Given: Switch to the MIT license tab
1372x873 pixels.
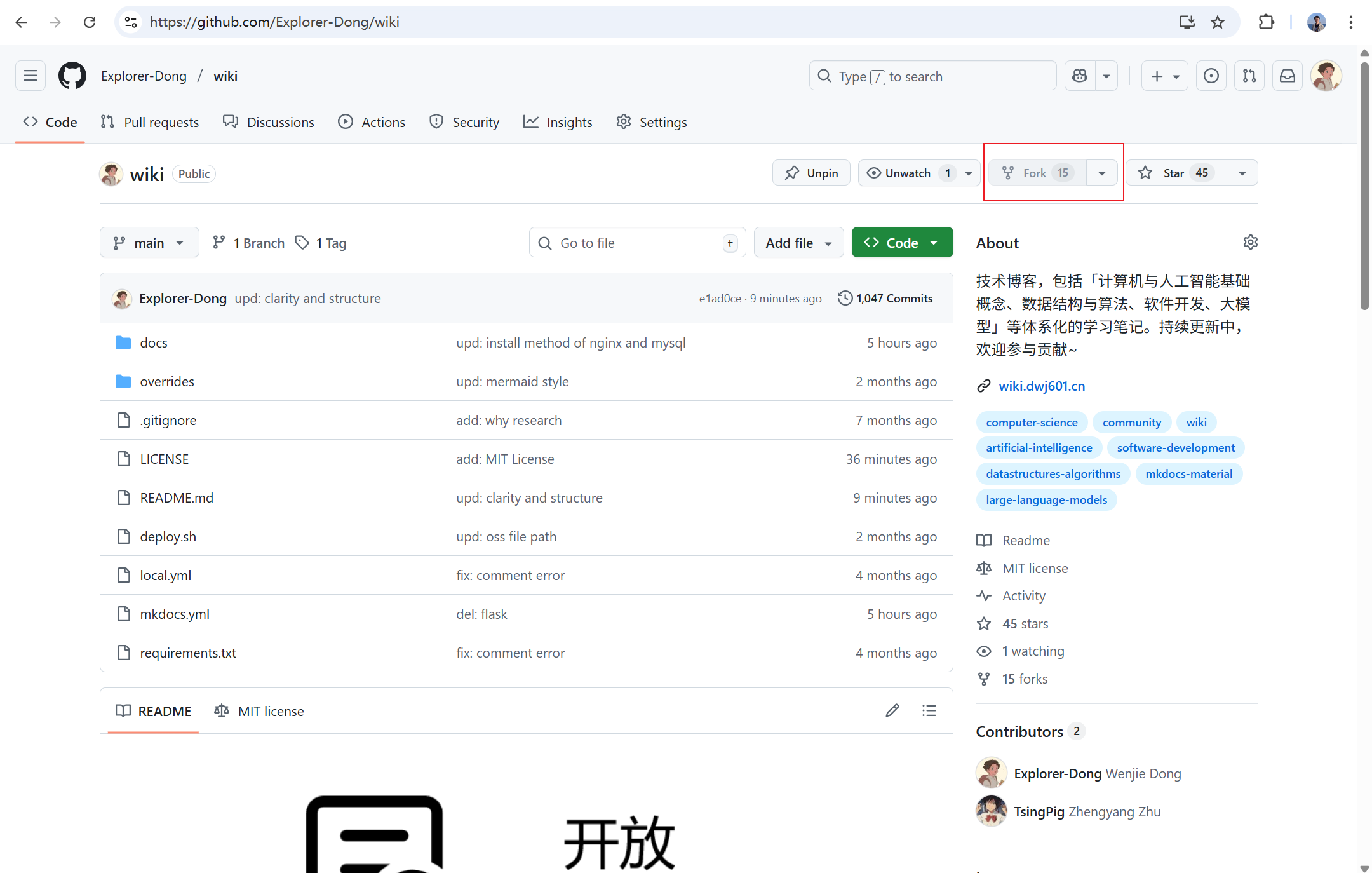Looking at the screenshot, I should [259, 711].
